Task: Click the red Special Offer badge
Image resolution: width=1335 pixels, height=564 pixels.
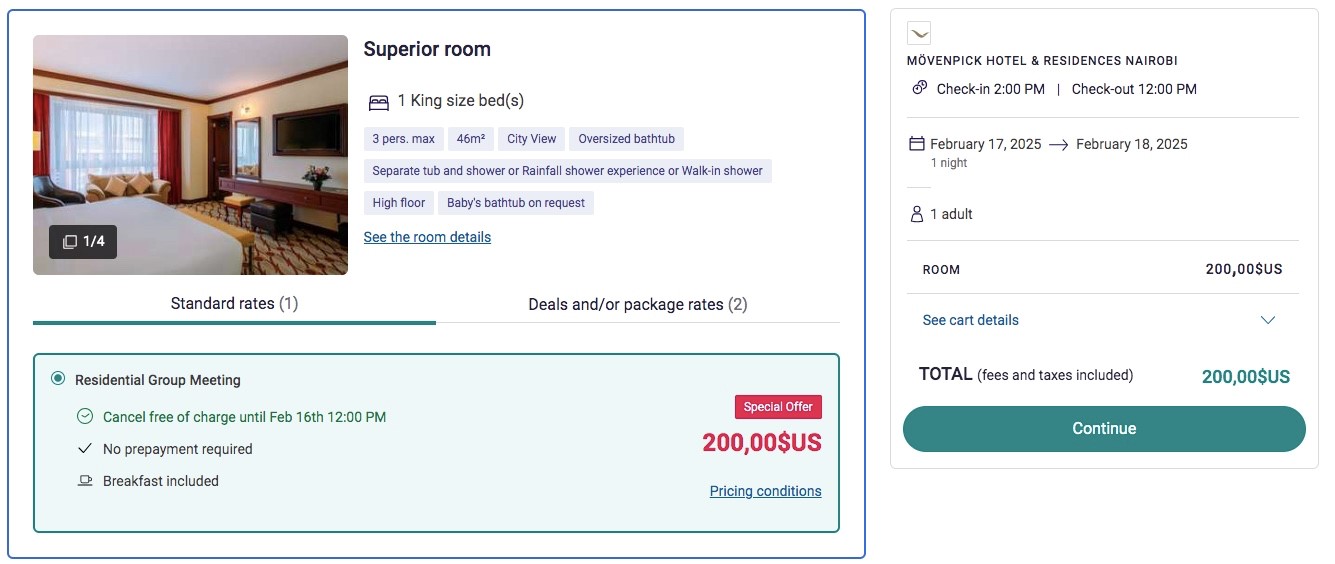Action: pos(778,407)
